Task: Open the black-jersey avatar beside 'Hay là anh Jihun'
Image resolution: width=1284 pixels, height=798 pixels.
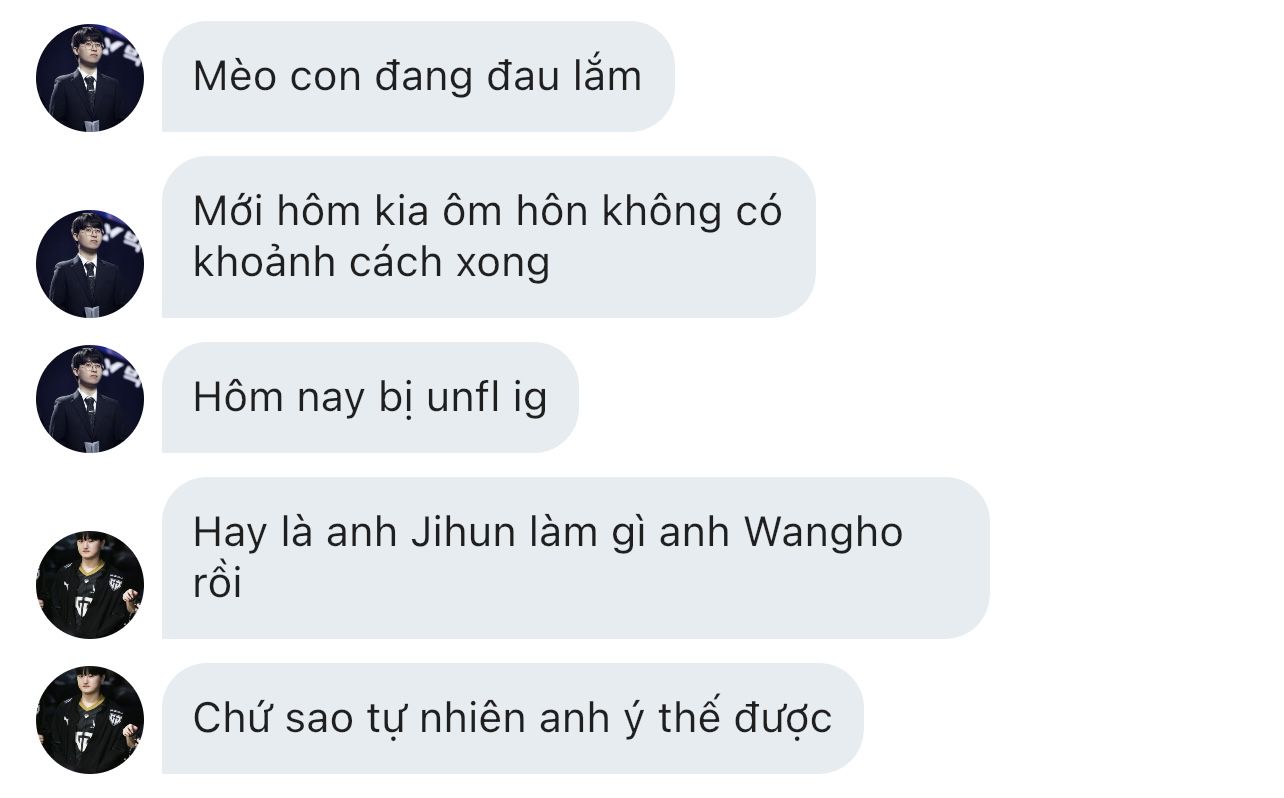Action: click(90, 585)
